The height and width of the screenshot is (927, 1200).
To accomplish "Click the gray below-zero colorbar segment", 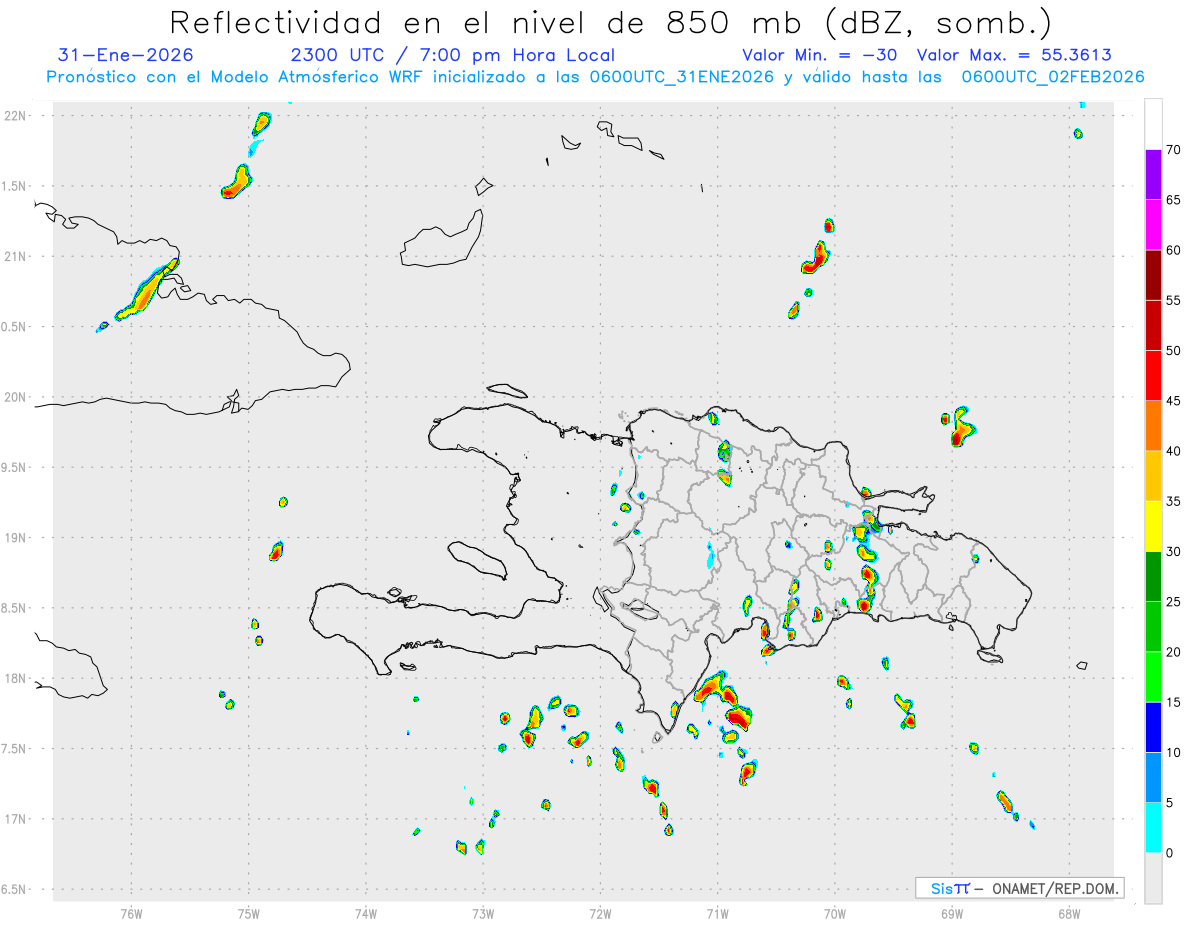I will pos(1153,878).
